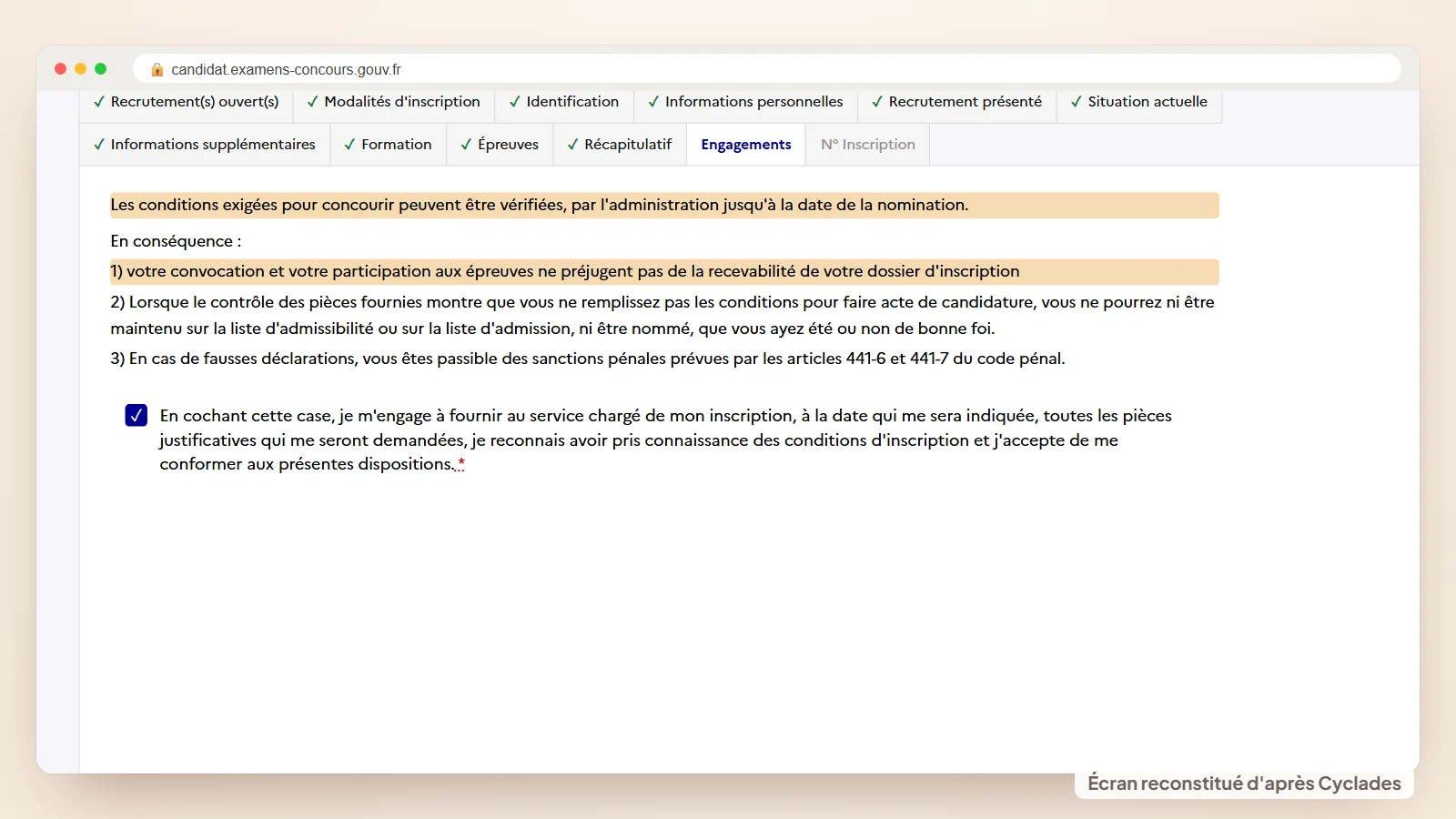Image resolution: width=1456 pixels, height=819 pixels.
Task: Click line "3) En cas de fausses déclarations"
Action: [x=588, y=359]
